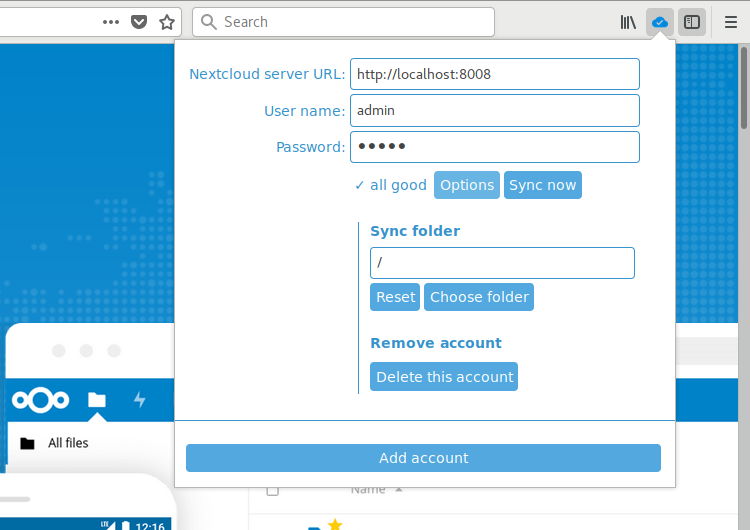This screenshot has width=750, height=530.
Task: Open the Nextcloud logo on the page
Action: [41, 400]
